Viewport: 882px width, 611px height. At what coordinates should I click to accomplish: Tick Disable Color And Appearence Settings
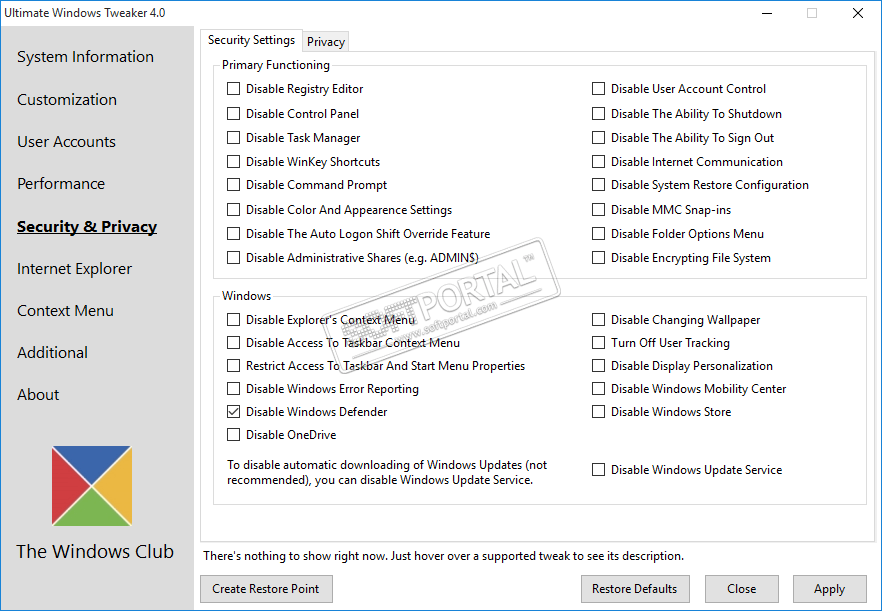coord(233,210)
